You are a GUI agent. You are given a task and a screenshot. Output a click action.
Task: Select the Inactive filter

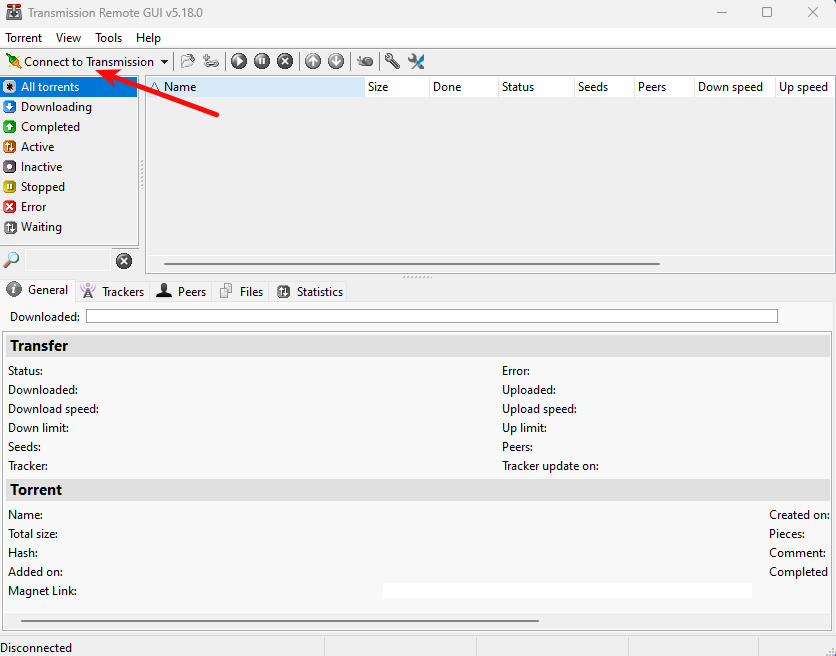coord(69,167)
